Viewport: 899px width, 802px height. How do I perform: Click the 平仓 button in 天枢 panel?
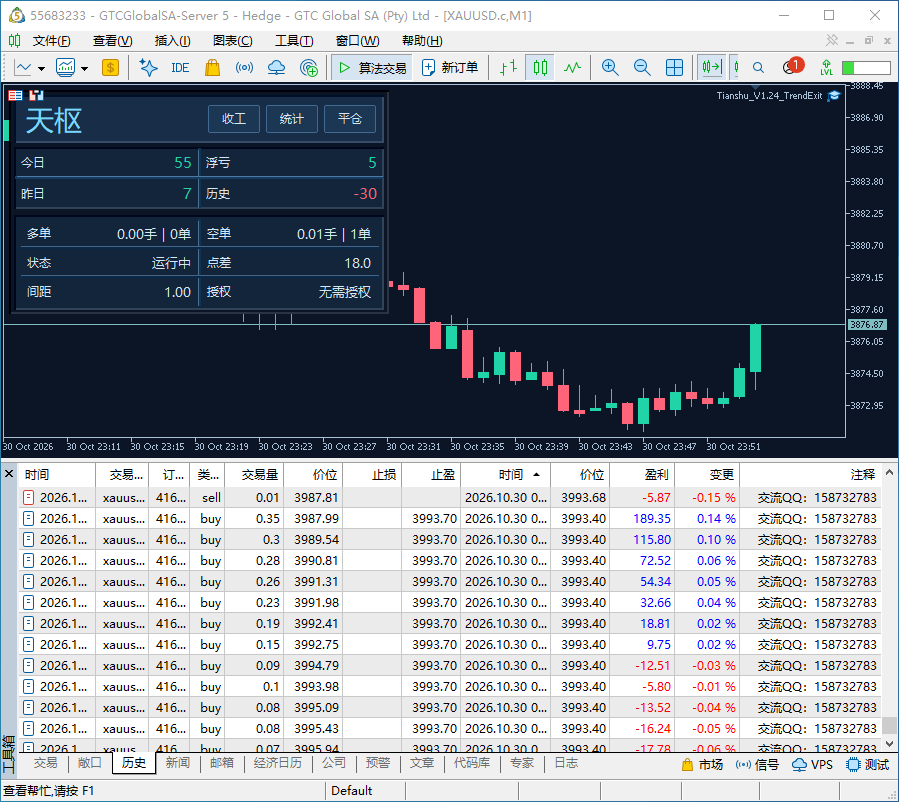pos(350,119)
